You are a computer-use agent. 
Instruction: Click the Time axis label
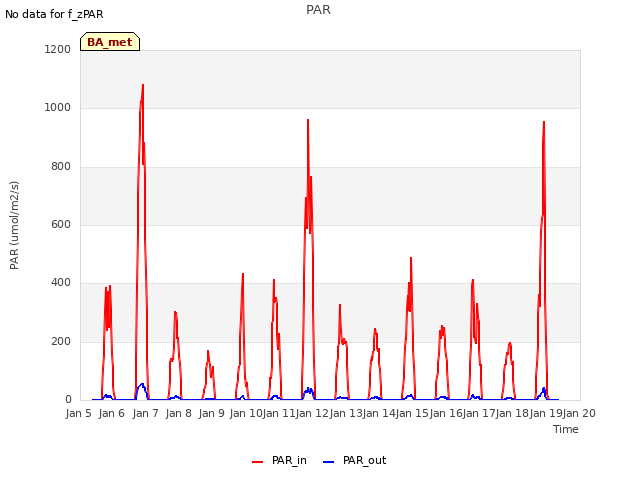(566, 429)
